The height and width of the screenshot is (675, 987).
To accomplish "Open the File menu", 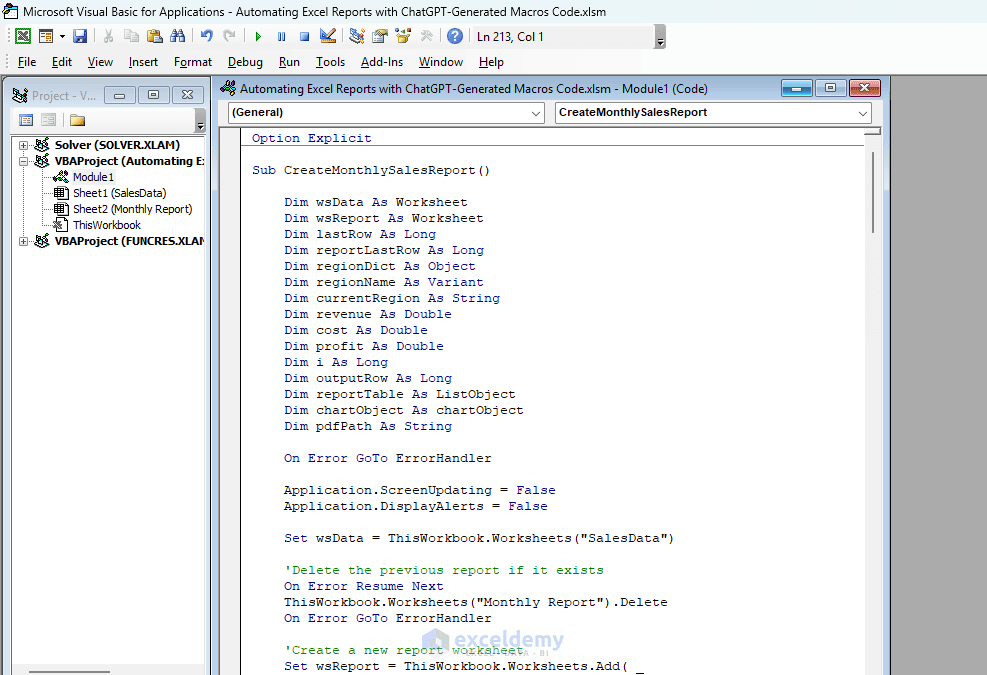I will pos(26,62).
